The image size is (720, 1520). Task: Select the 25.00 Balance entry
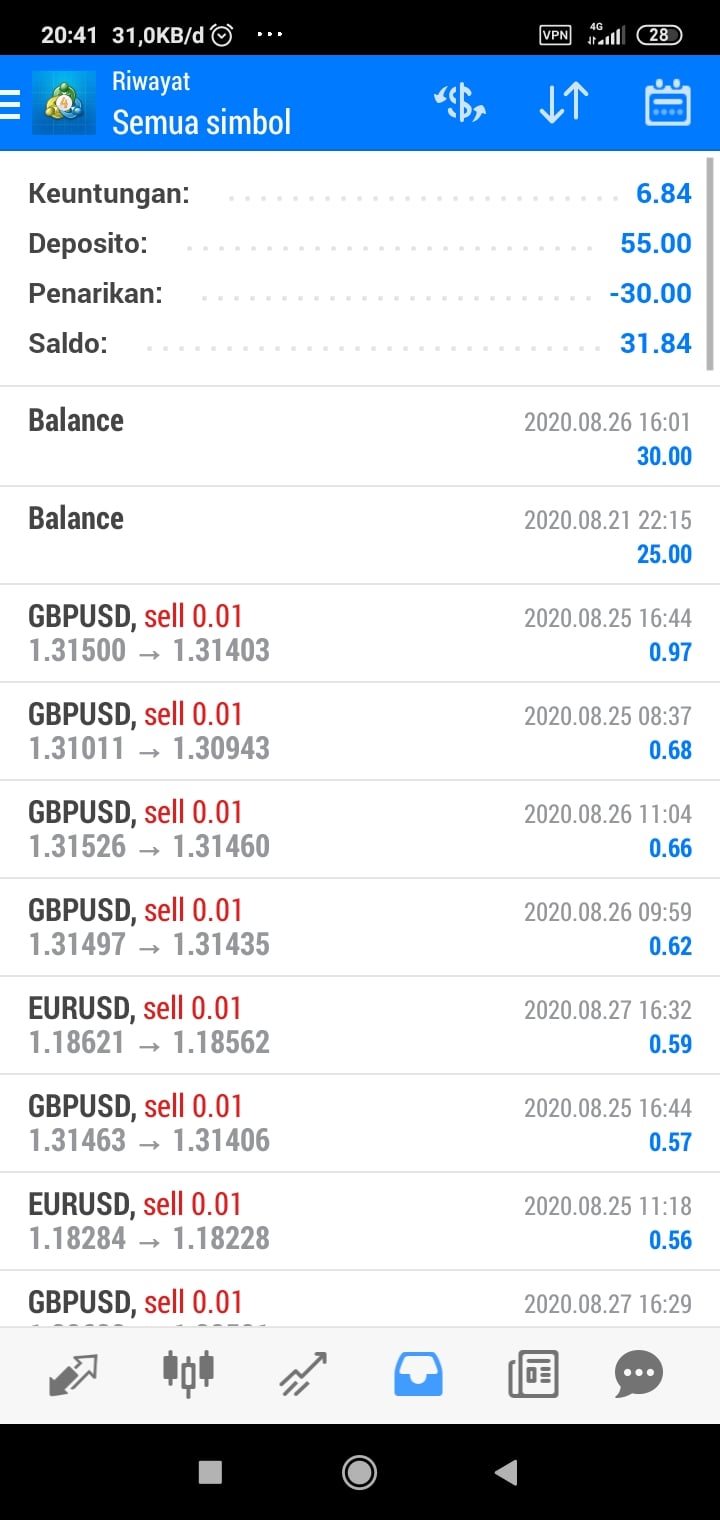click(360, 535)
